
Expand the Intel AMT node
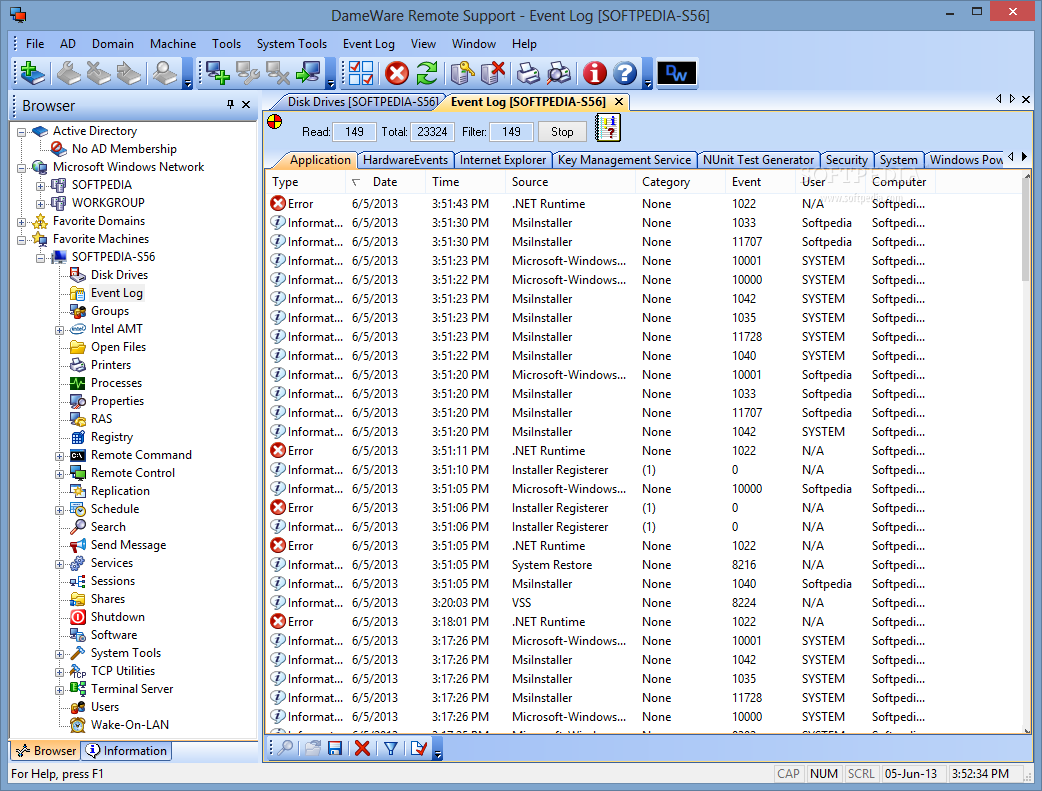[59, 330]
